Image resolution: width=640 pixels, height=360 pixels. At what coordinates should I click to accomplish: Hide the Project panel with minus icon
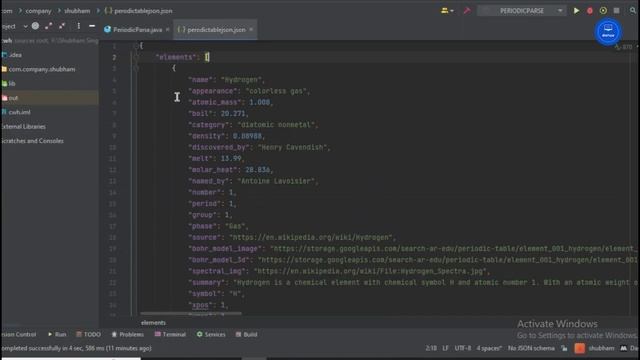click(x=92, y=26)
